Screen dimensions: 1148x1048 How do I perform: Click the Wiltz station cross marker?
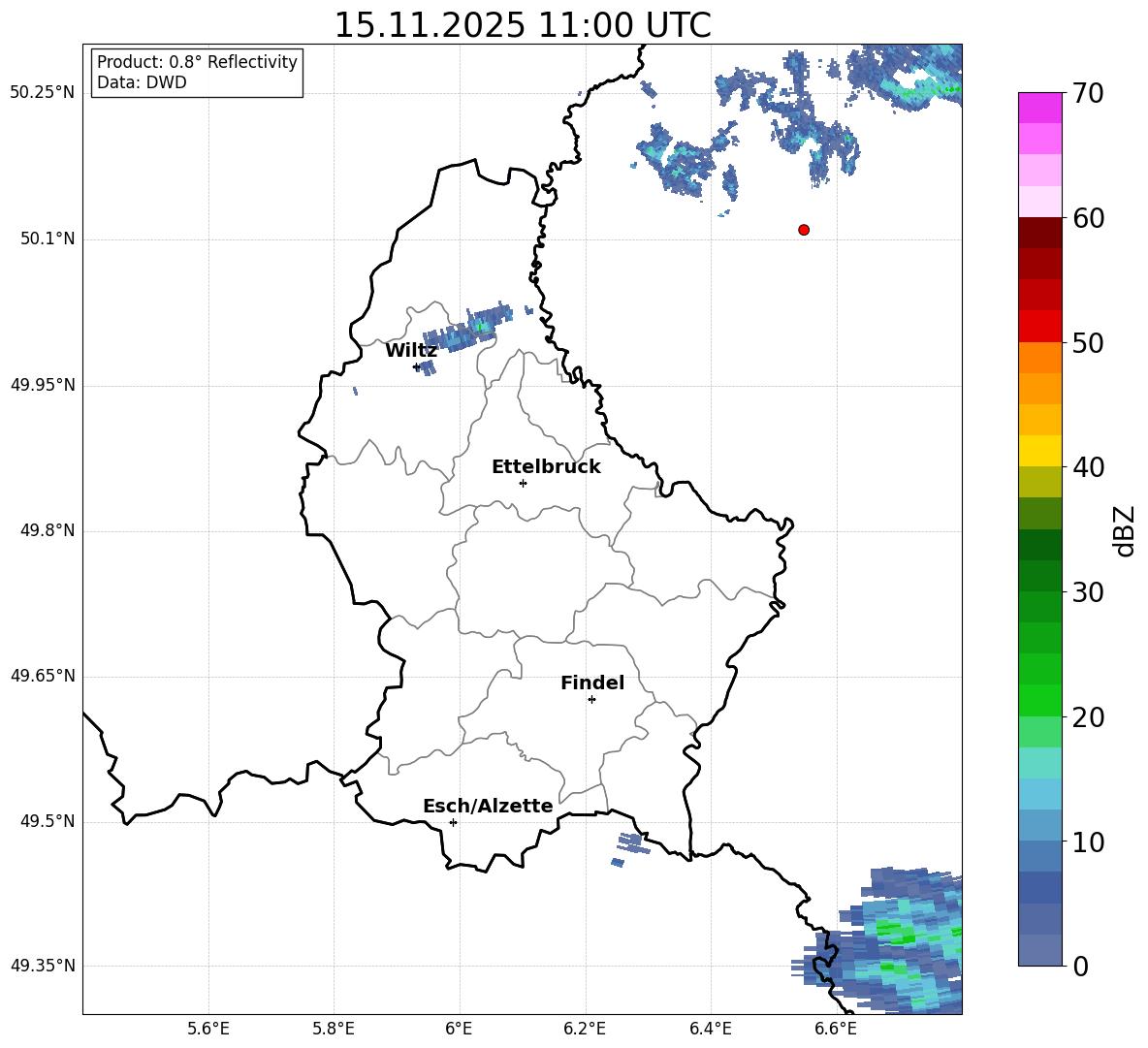pyautogui.click(x=417, y=366)
